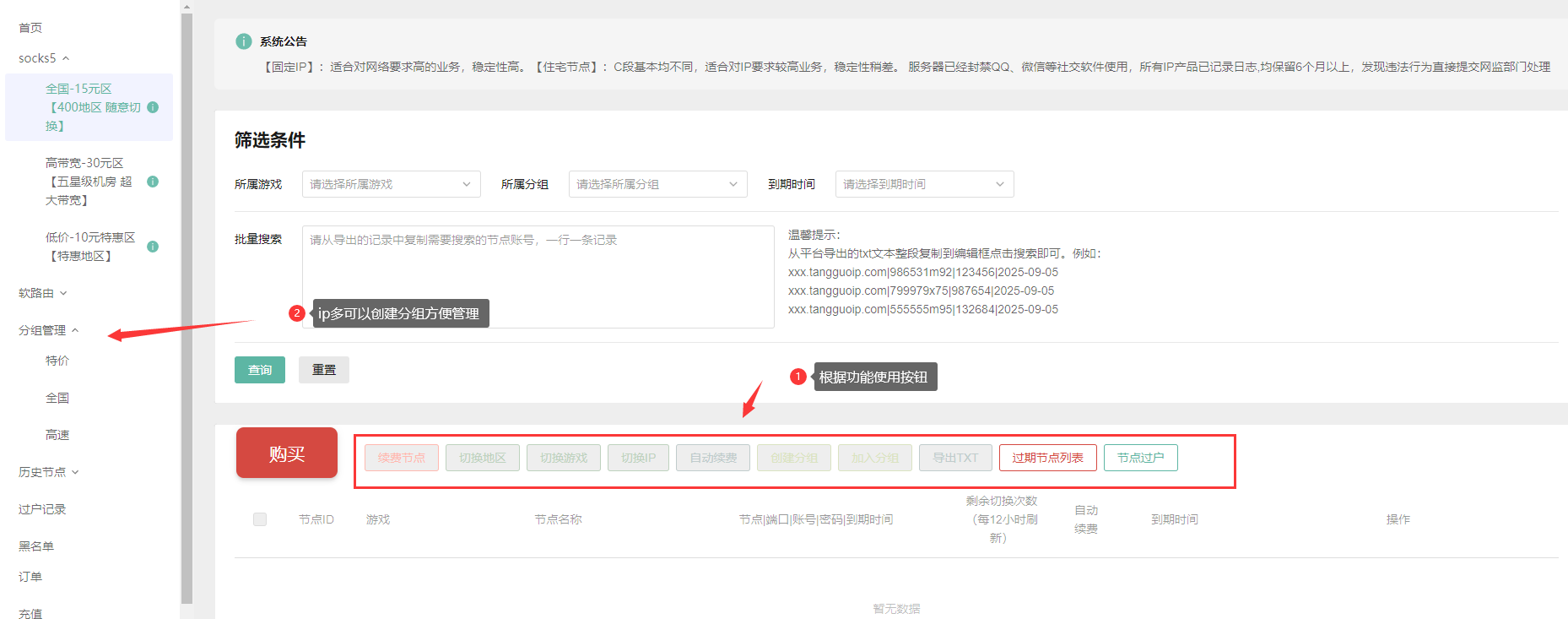1568x619 pixels.
Task: Click the red 购买 button
Action: 287,453
